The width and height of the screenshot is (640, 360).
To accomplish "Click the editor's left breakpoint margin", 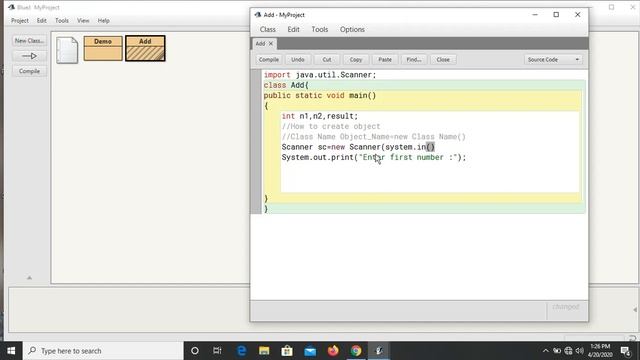I will pyautogui.click(x=256, y=141).
